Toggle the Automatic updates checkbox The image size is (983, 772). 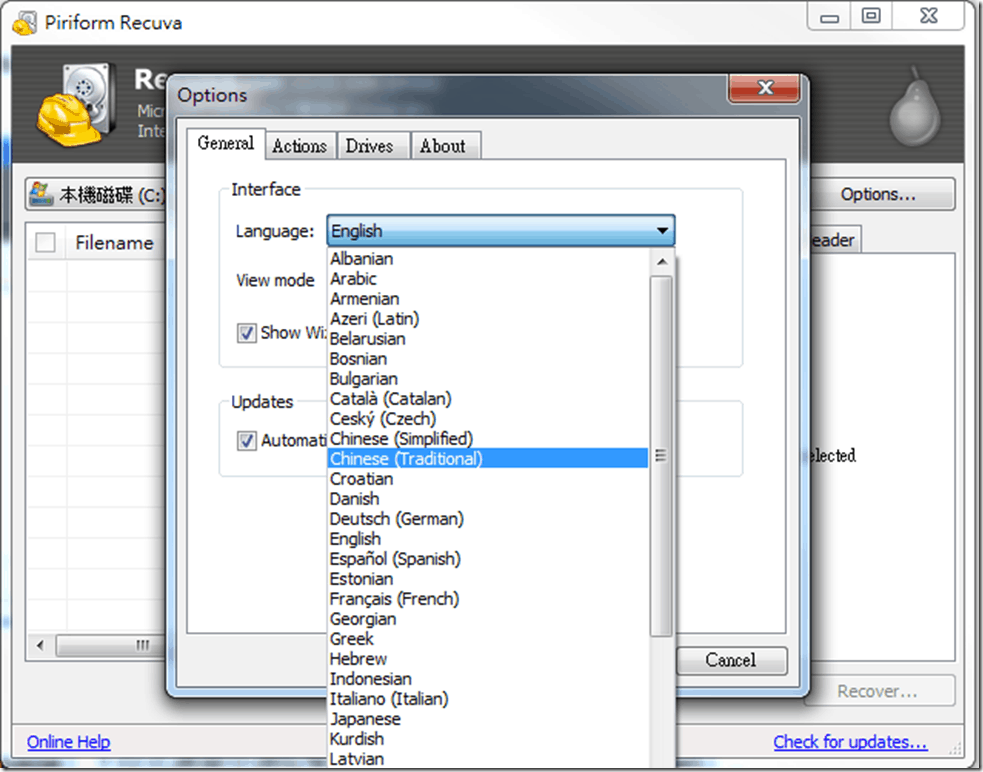click(x=246, y=440)
